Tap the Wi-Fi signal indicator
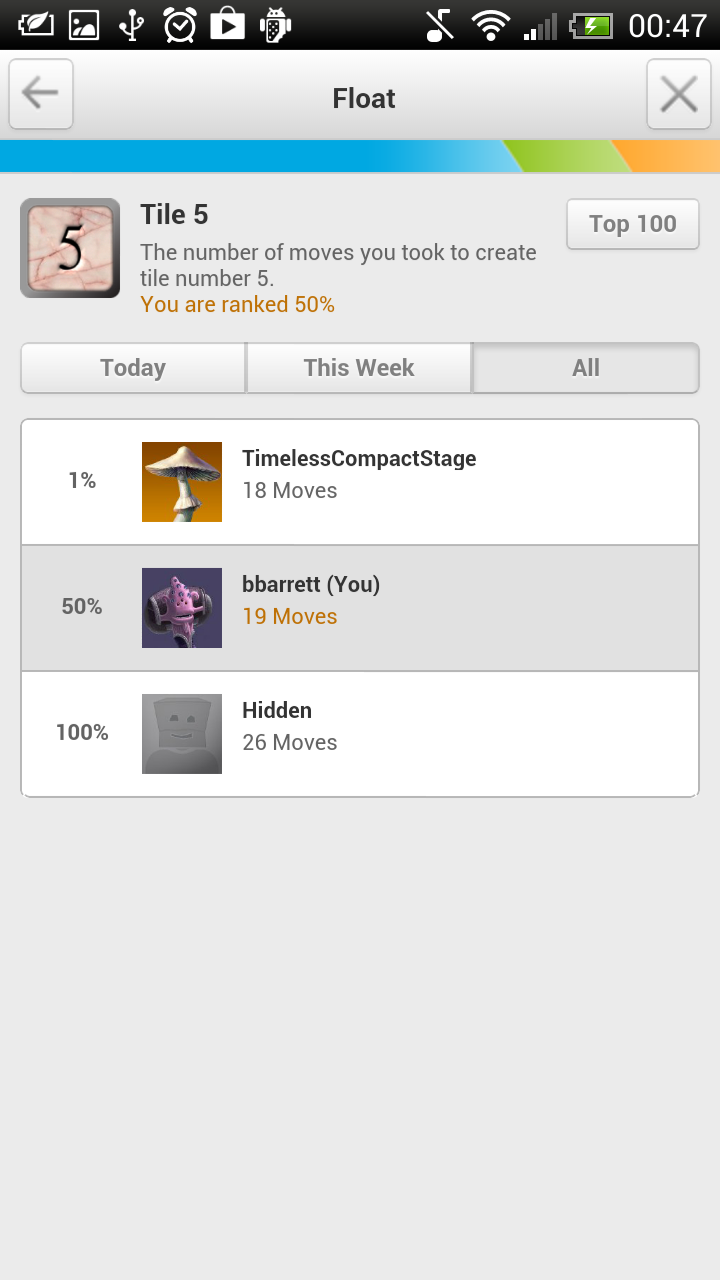Viewport: 720px width, 1280px height. pos(490,25)
